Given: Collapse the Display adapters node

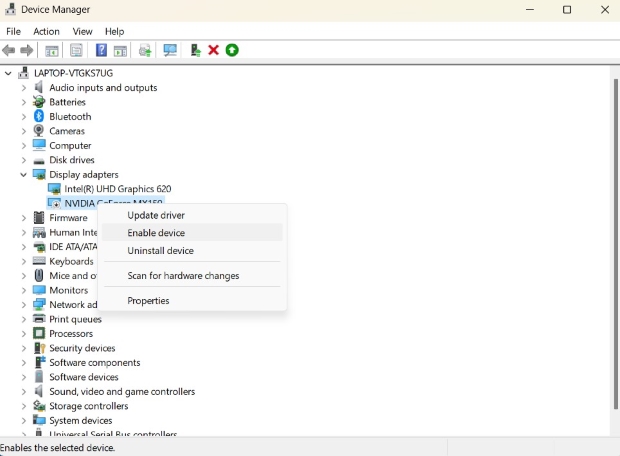Looking at the screenshot, I should click(24, 175).
